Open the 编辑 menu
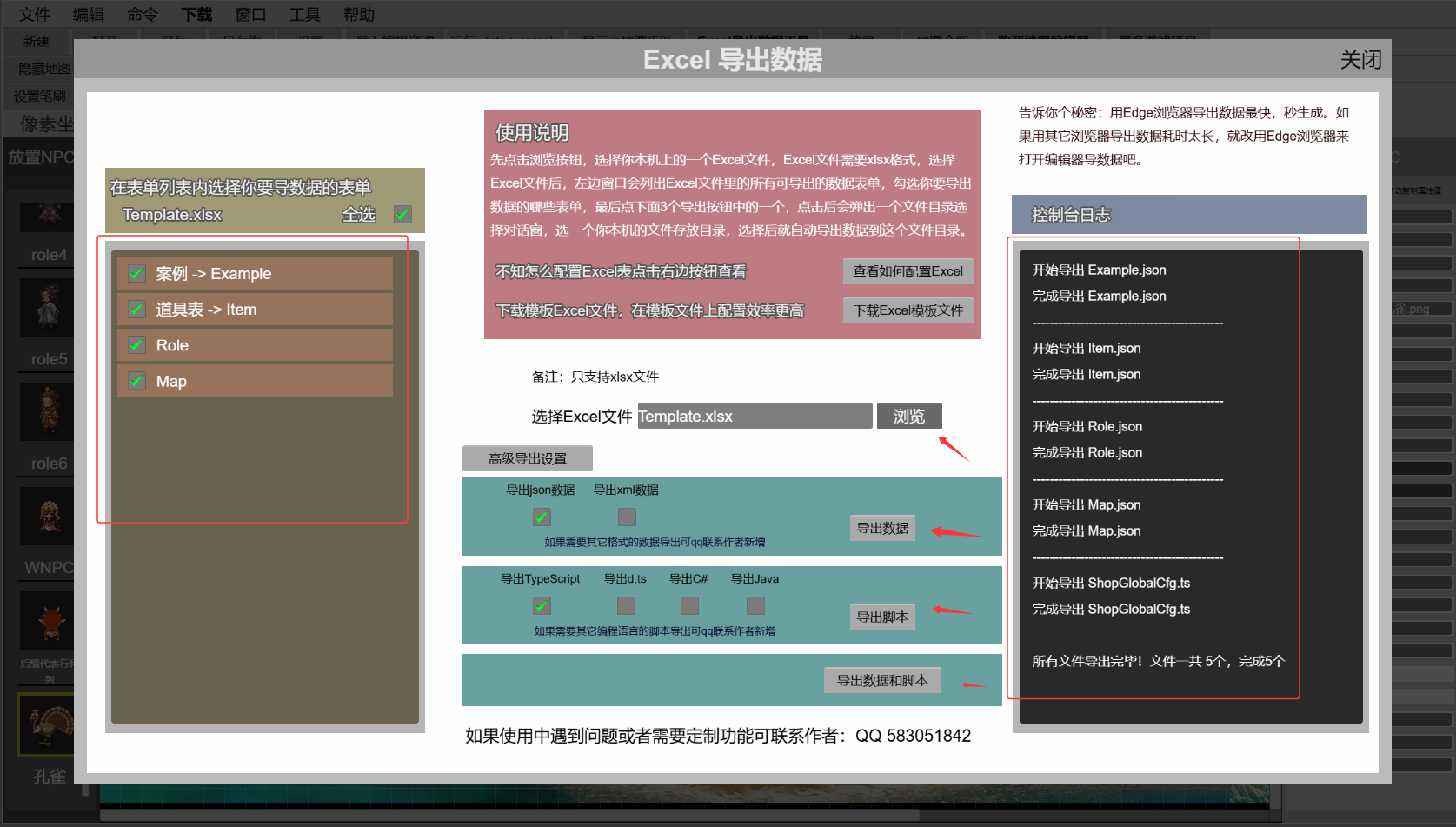 [x=89, y=14]
